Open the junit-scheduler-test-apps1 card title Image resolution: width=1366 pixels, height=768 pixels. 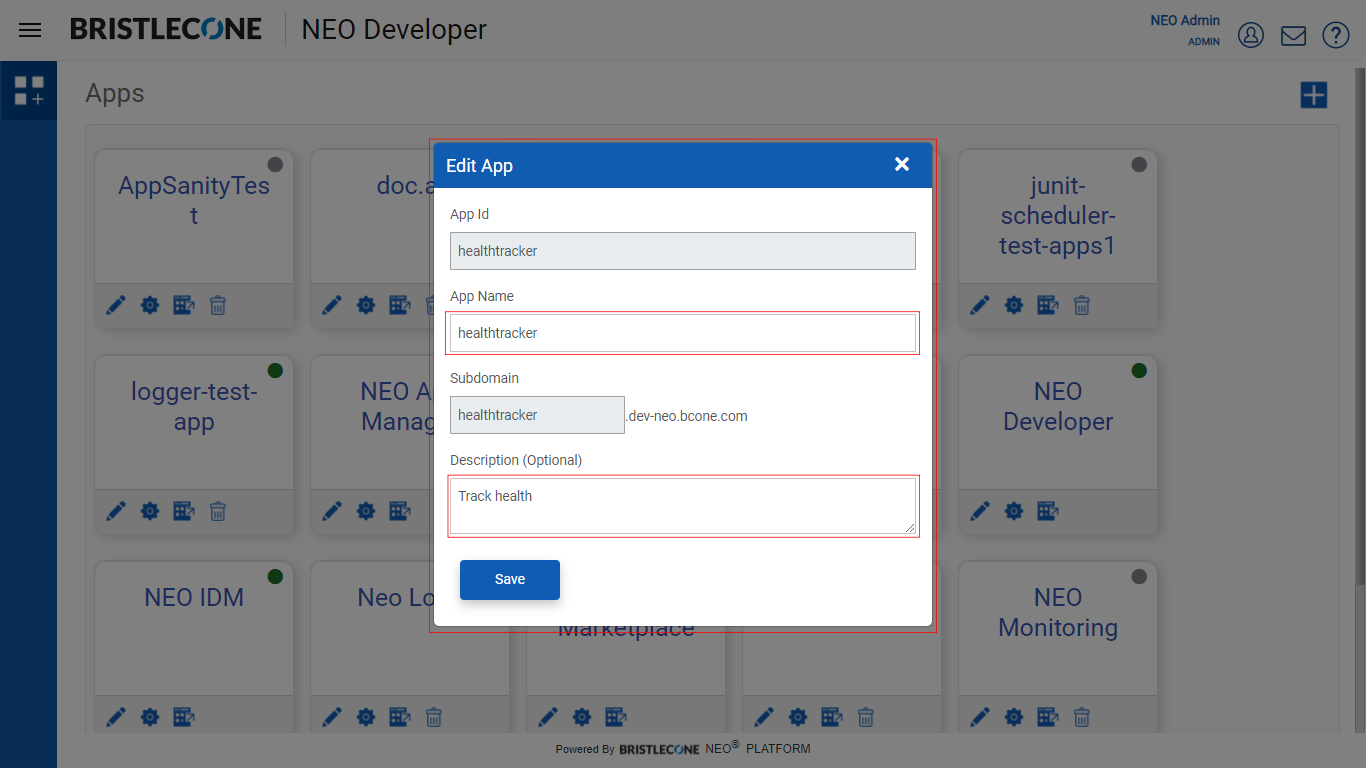(1058, 216)
